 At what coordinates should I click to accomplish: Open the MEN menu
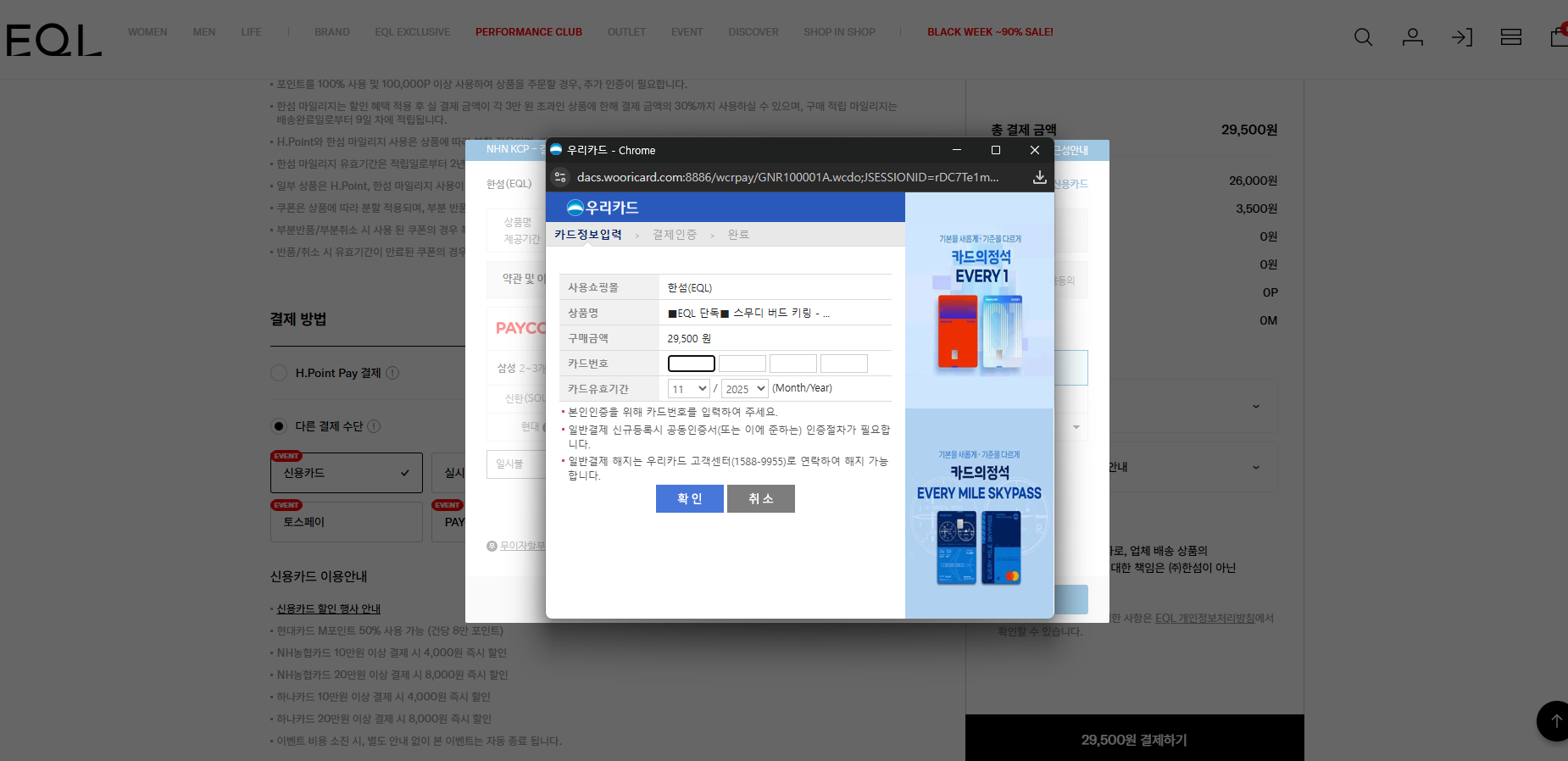click(204, 32)
